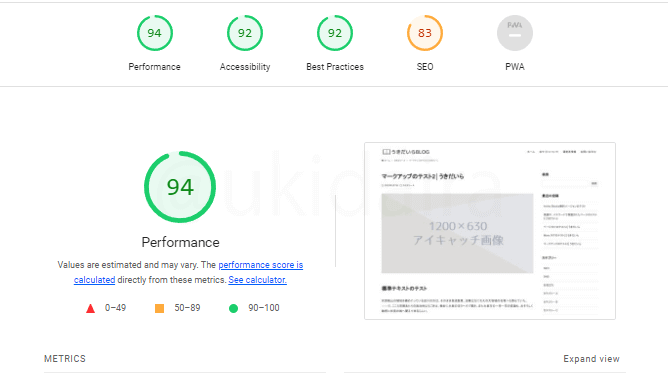Click the Performance score gauge showing 94 at top
Viewport: 668px width, 376px height.
[x=155, y=33]
